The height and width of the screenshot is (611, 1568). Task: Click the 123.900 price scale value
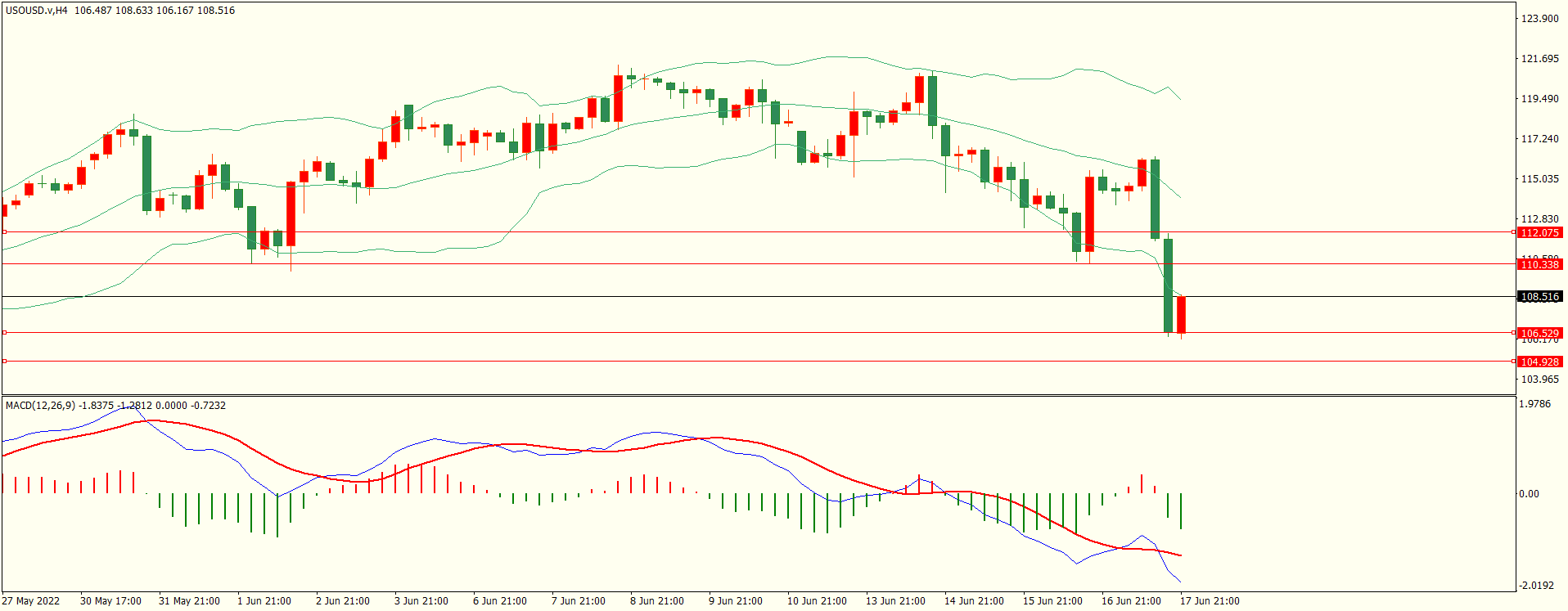(x=1539, y=19)
